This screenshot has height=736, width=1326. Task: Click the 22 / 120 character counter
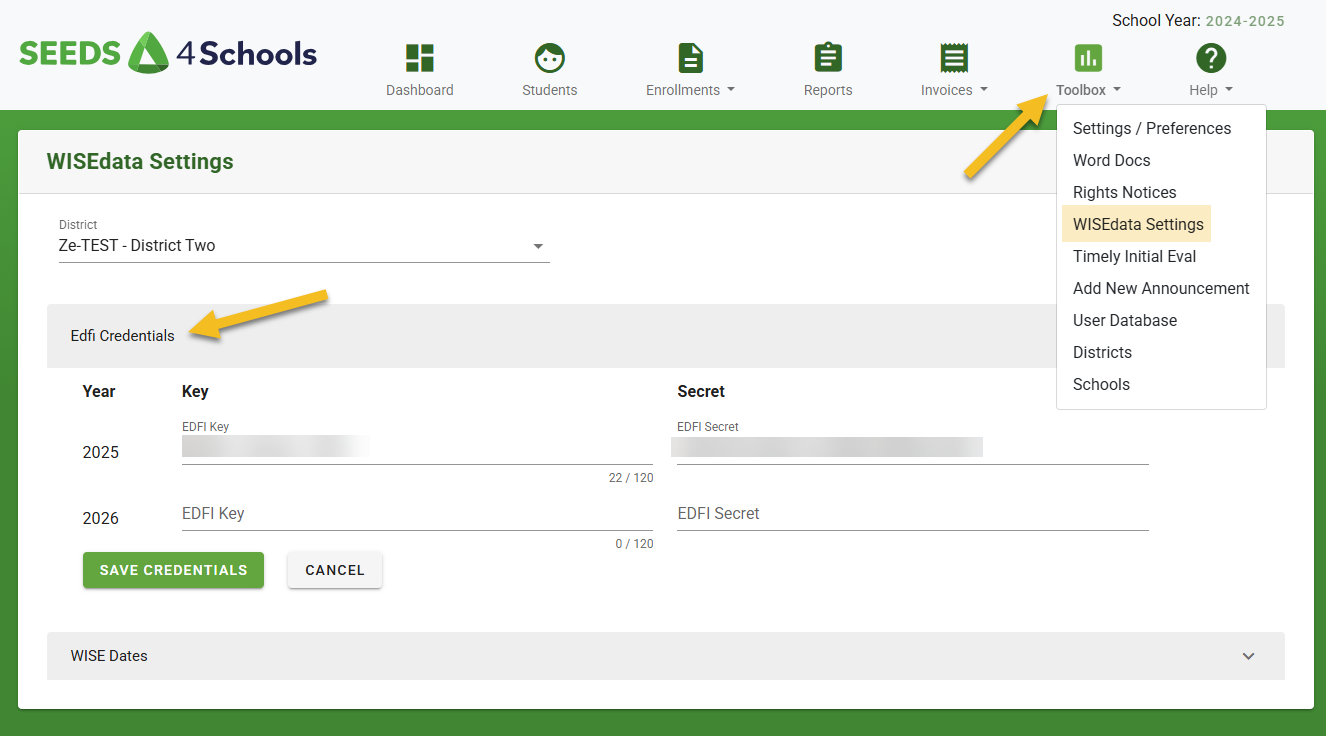(x=631, y=478)
